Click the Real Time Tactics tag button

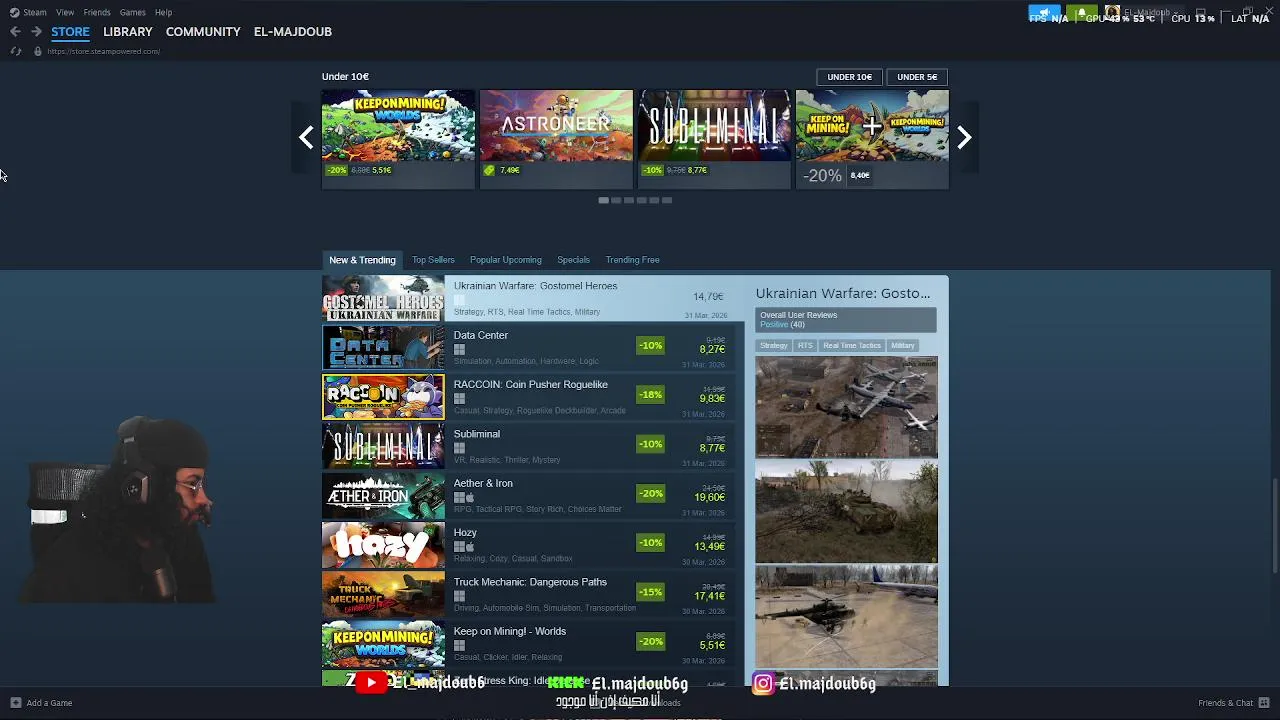(852, 346)
